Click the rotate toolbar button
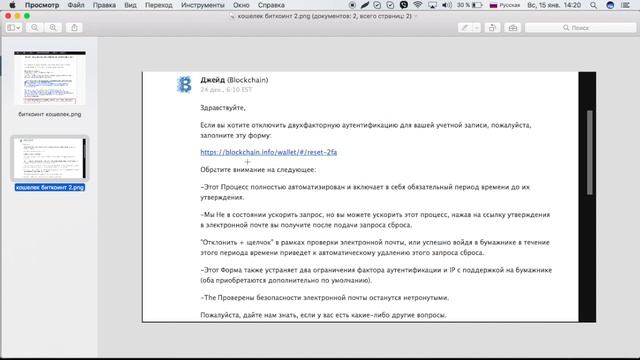 pyautogui.click(x=492, y=28)
